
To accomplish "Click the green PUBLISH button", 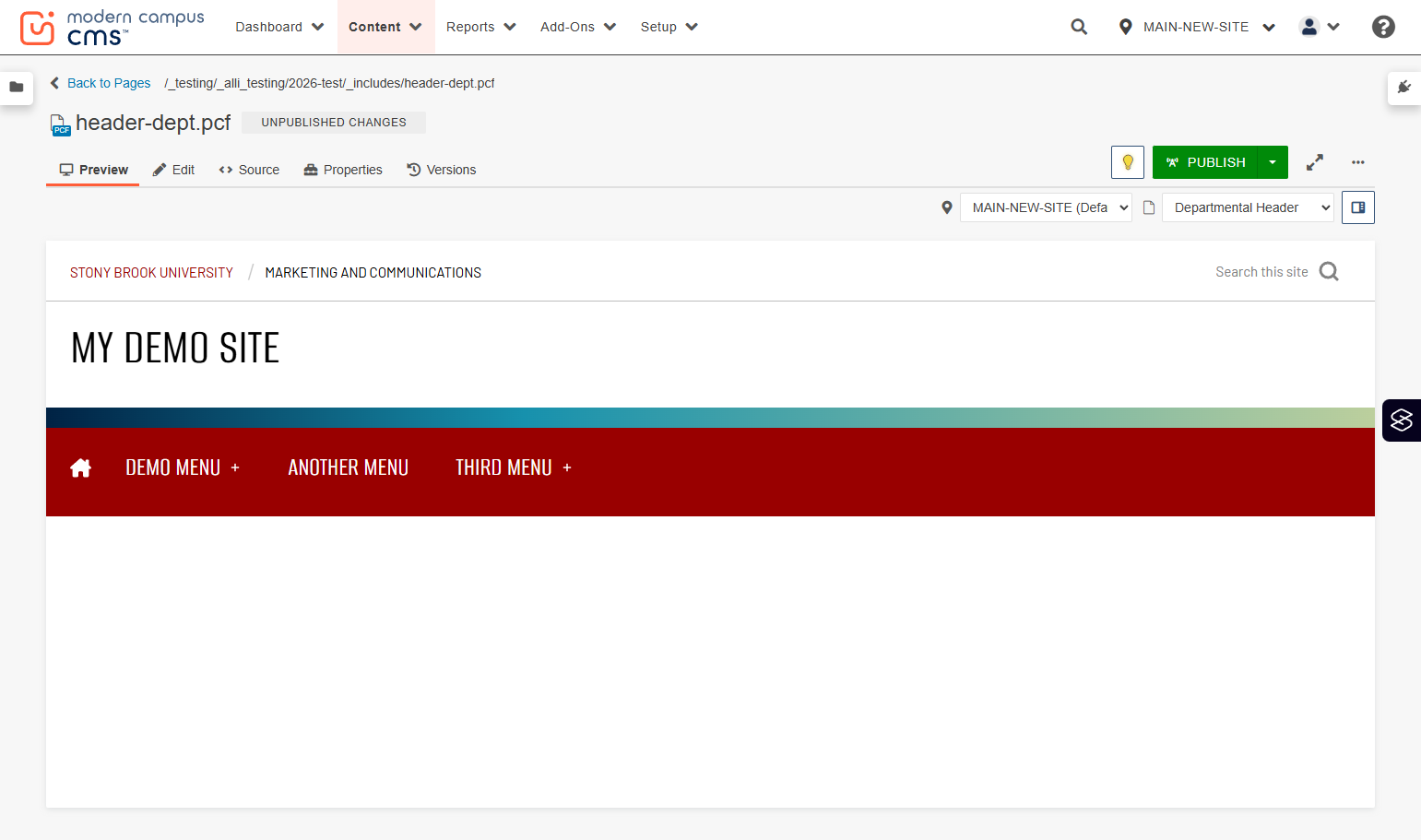I will (x=1205, y=162).
